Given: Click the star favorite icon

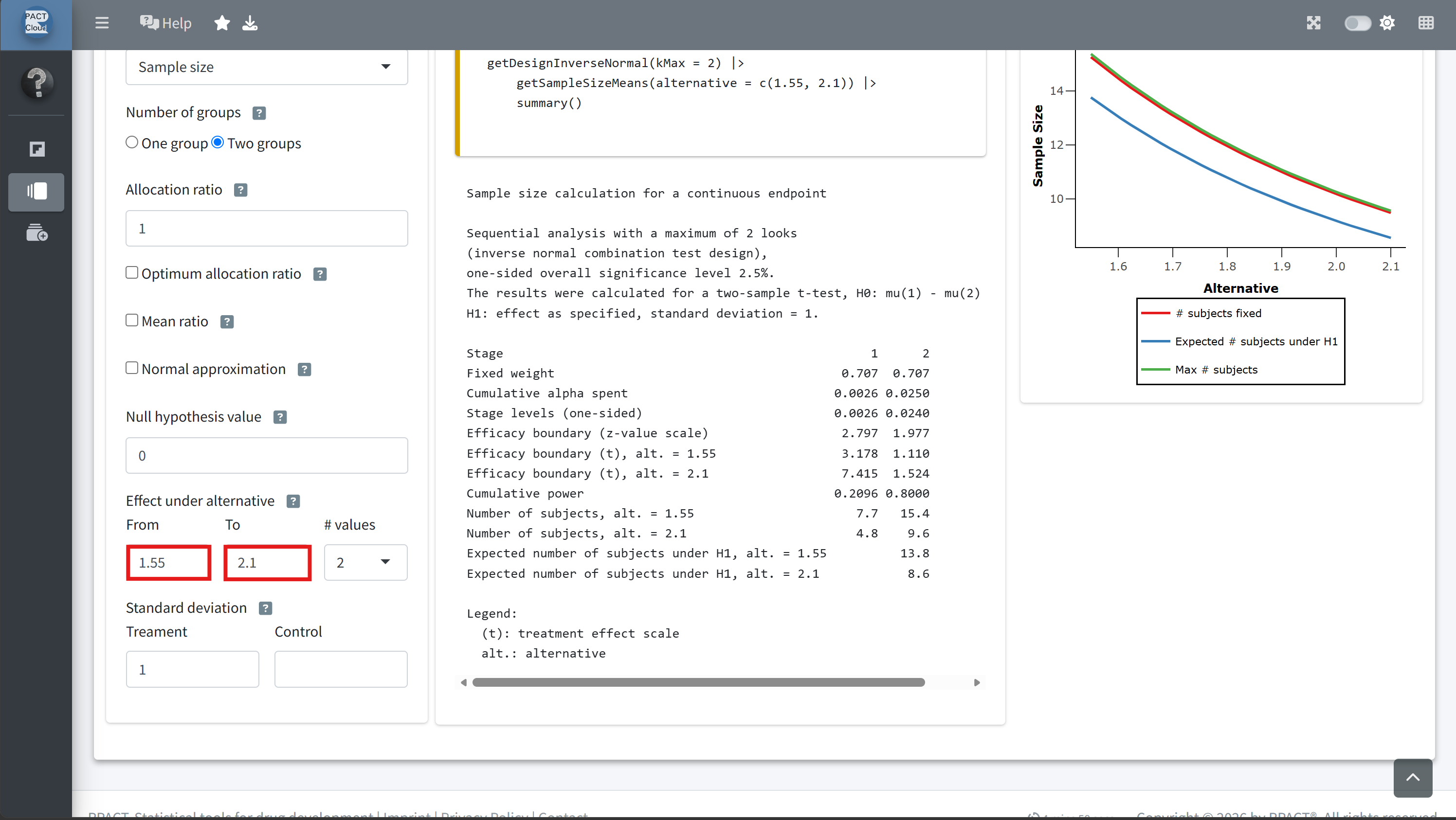Looking at the screenshot, I should click(222, 23).
